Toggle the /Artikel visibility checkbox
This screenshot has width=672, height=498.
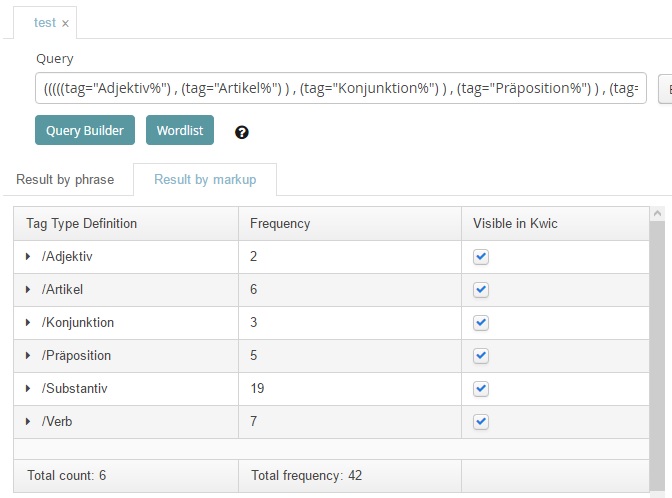481,290
